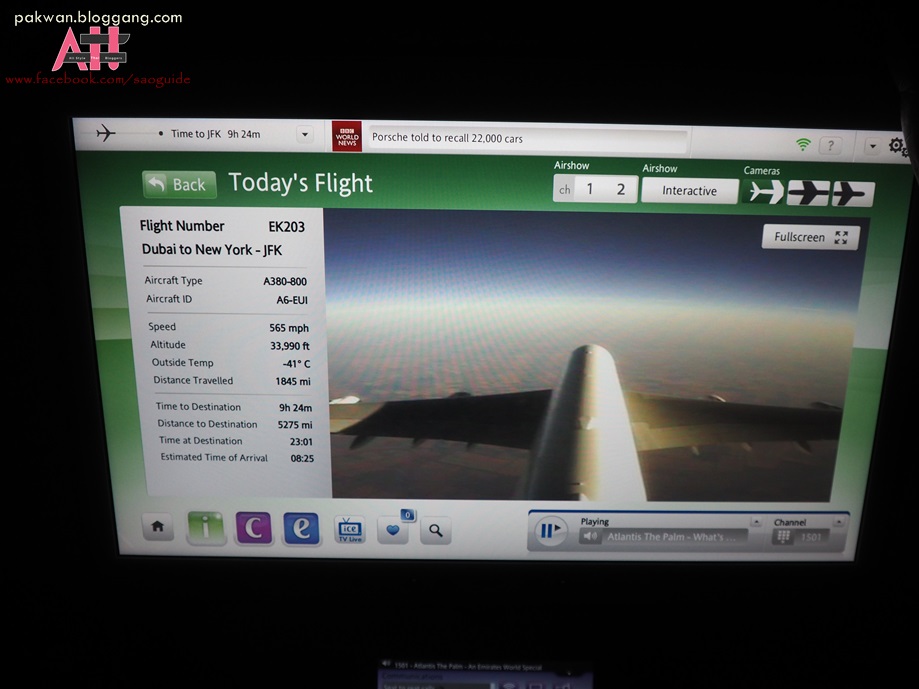Select the highlighted white-plane camera view
This screenshot has height=689, width=919.
(x=763, y=192)
